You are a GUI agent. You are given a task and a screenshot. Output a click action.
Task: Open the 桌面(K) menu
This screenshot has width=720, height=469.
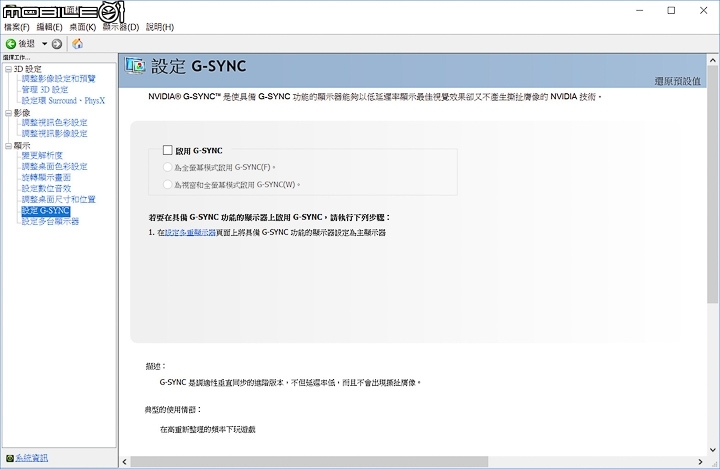pos(83,27)
